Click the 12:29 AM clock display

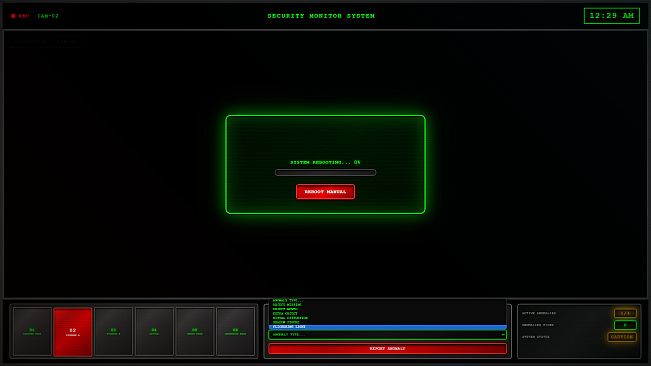click(612, 16)
